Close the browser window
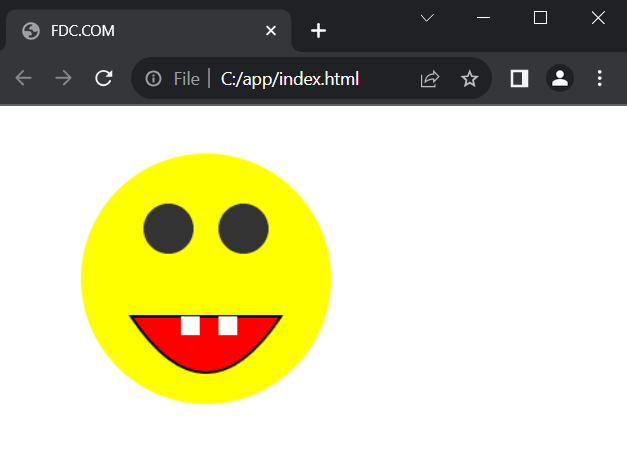This screenshot has width=627, height=474. (x=598, y=18)
